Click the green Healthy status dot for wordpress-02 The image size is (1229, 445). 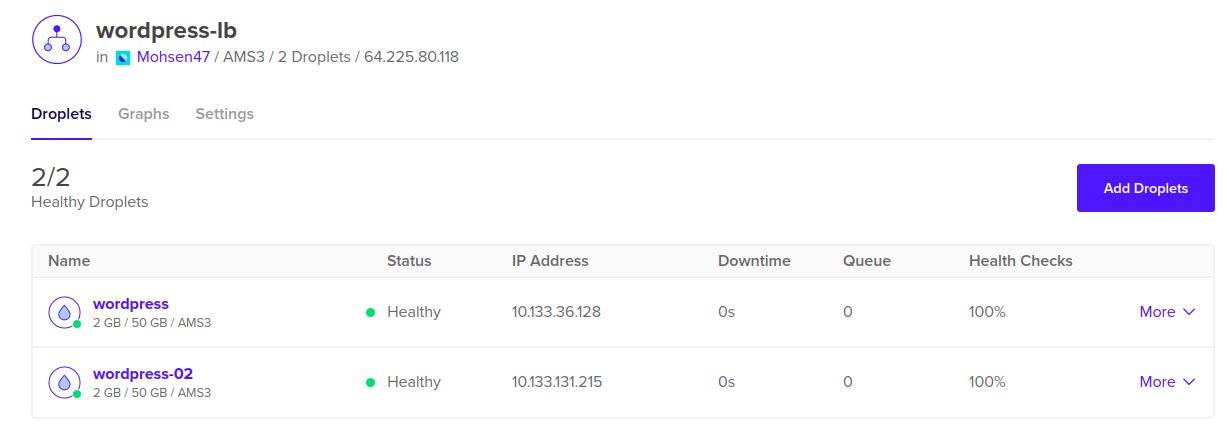(370, 382)
